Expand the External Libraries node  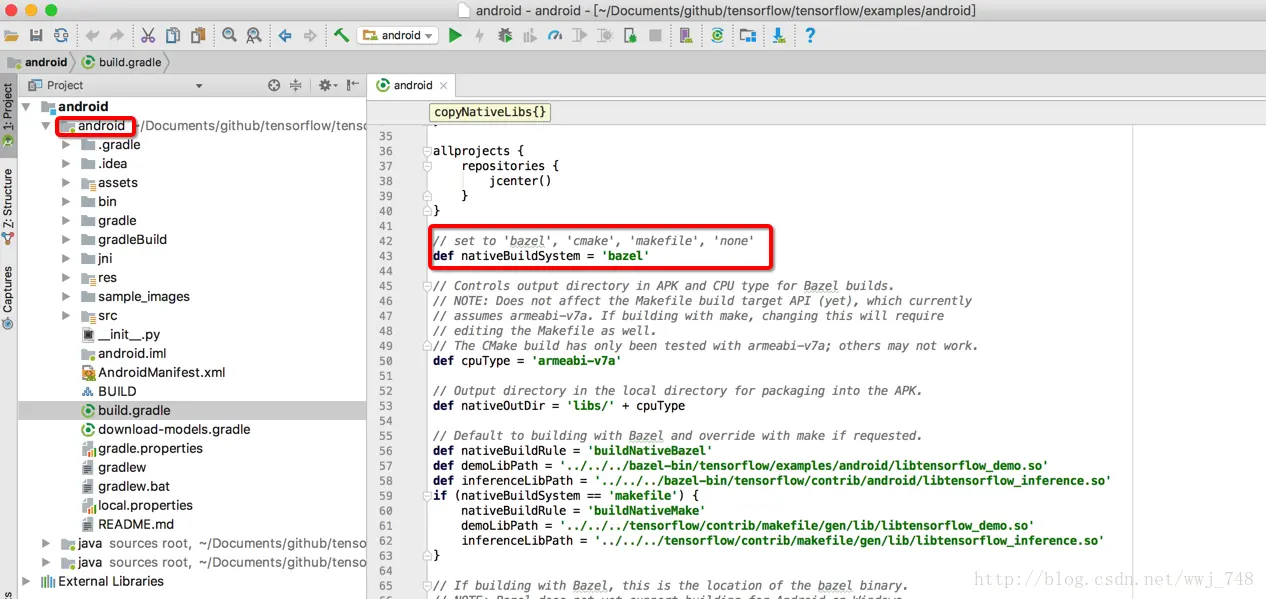click(28, 581)
